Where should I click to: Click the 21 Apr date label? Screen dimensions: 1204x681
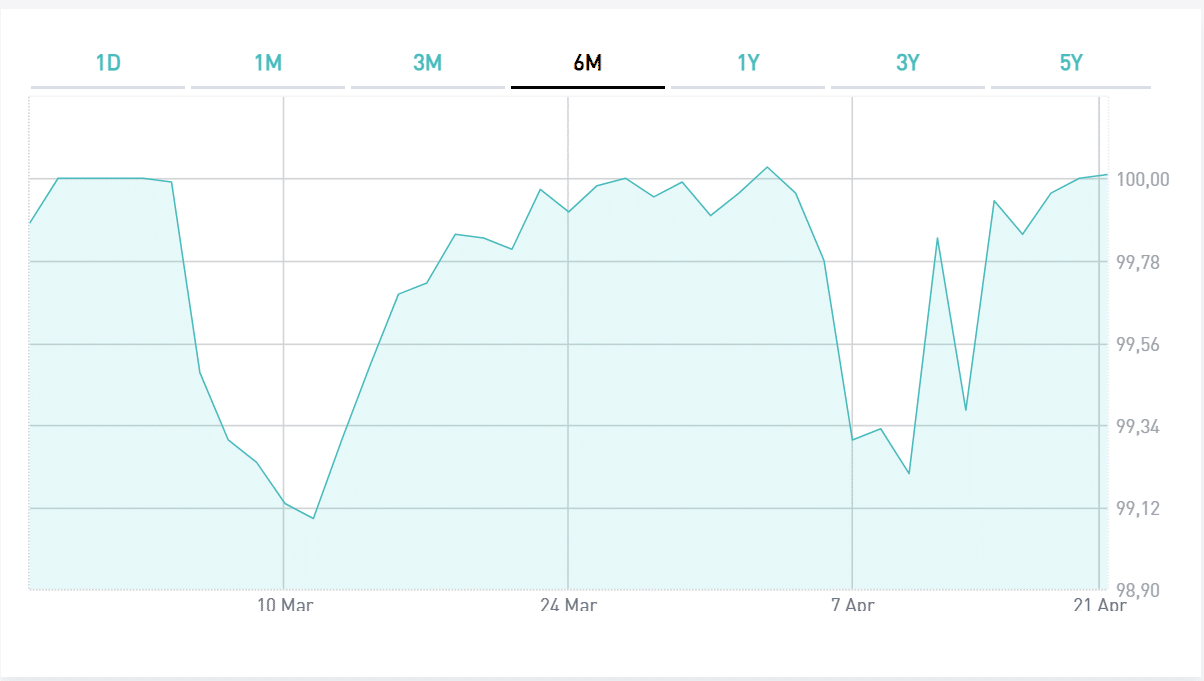(1099, 604)
